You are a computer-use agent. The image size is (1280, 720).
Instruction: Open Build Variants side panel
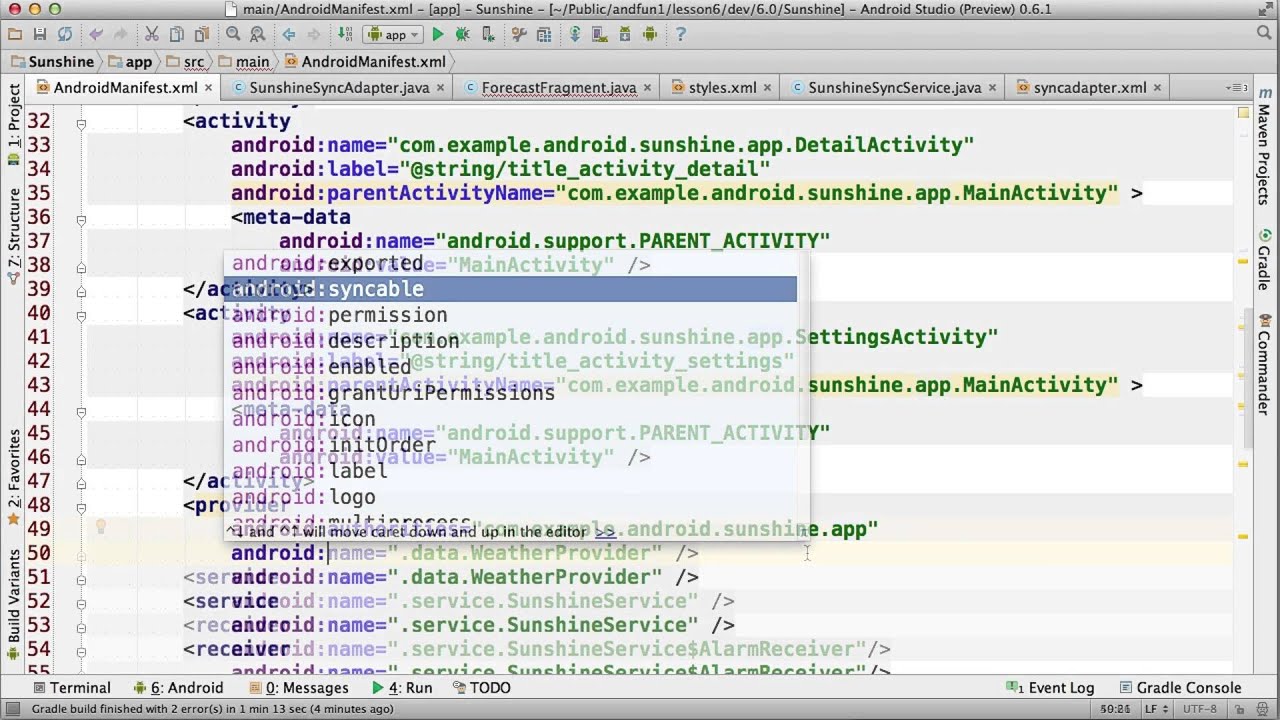[14, 603]
